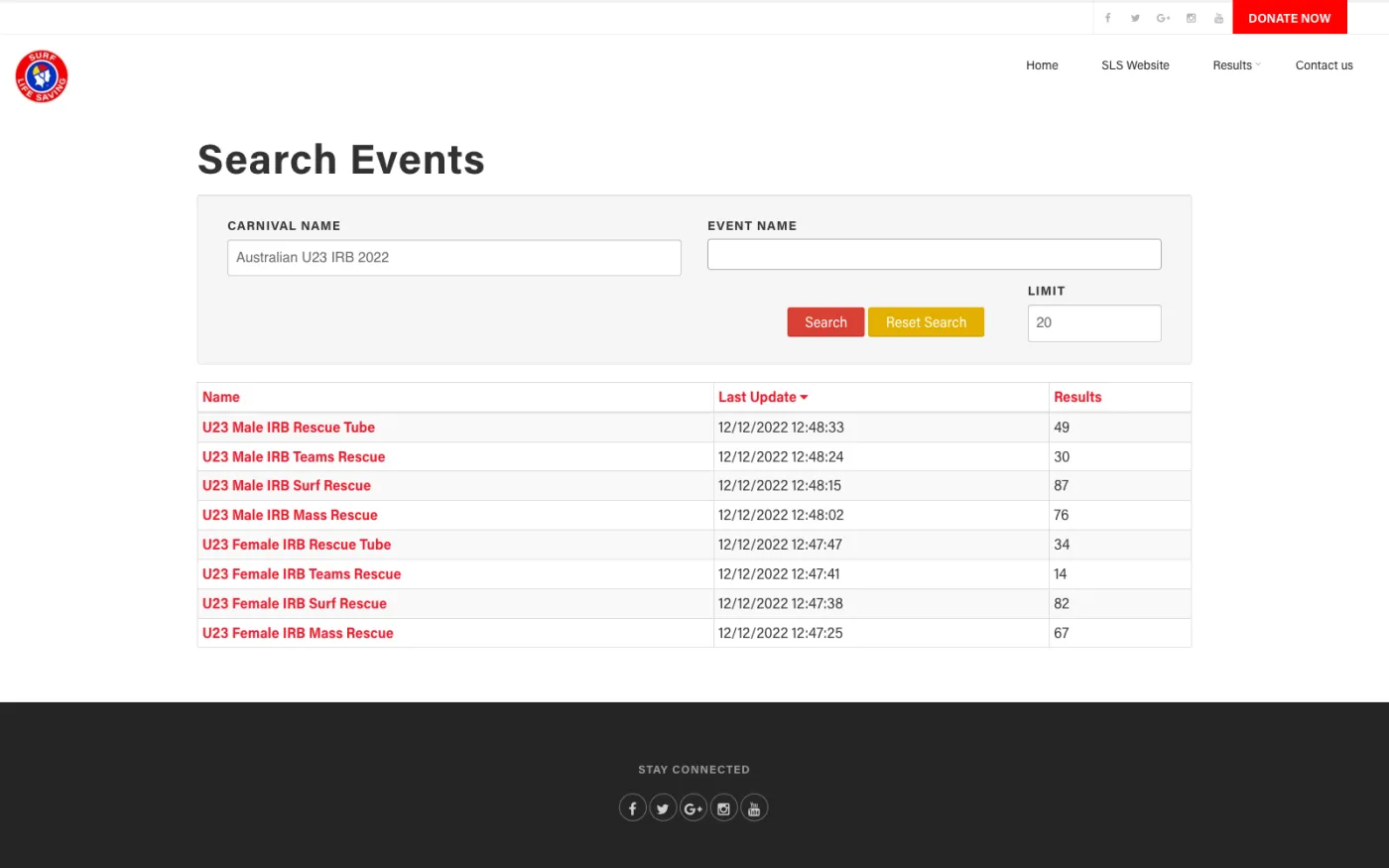Open the Contact us menu item
Image resolution: width=1389 pixels, height=868 pixels.
click(x=1324, y=65)
